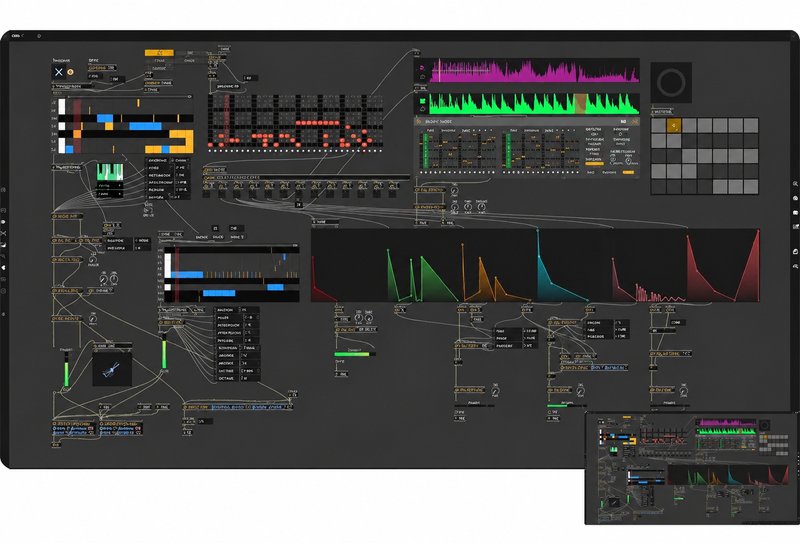
Task: Click the green vertical strip in right gate grid
Action: [x=508, y=151]
